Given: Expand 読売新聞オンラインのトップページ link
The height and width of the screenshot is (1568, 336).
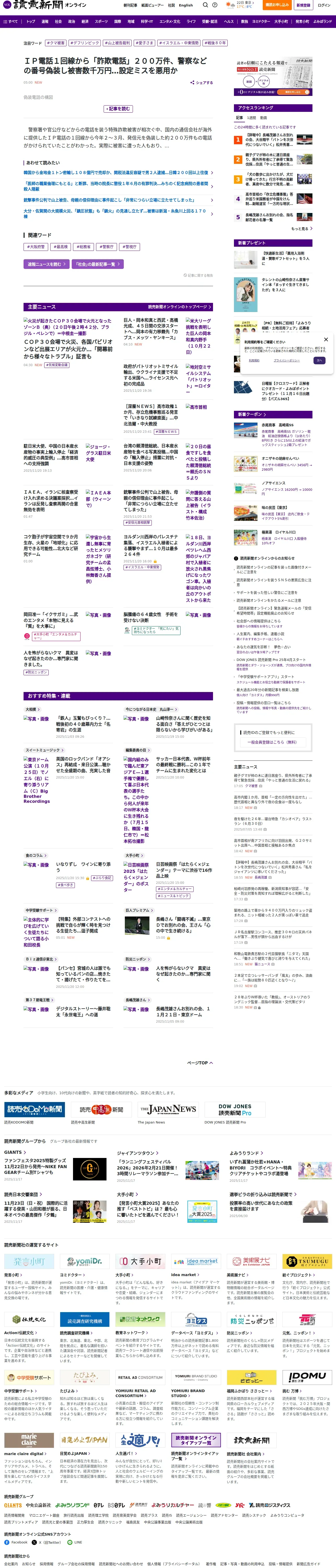Looking at the screenshot, I should pos(180,307).
